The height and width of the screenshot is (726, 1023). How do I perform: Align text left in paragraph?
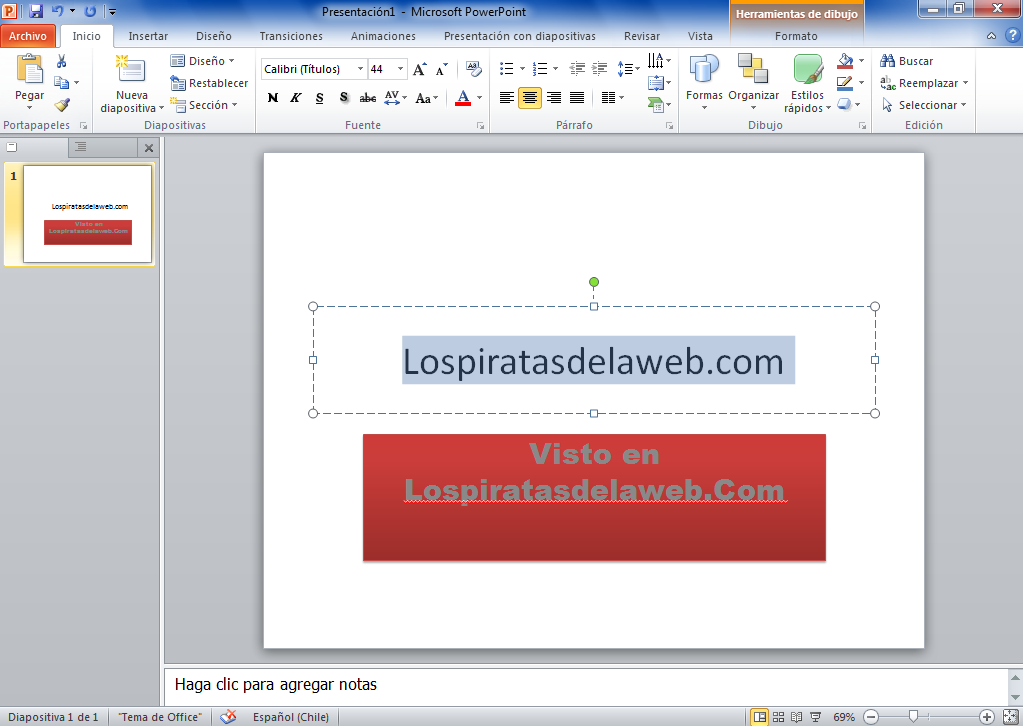(507, 98)
